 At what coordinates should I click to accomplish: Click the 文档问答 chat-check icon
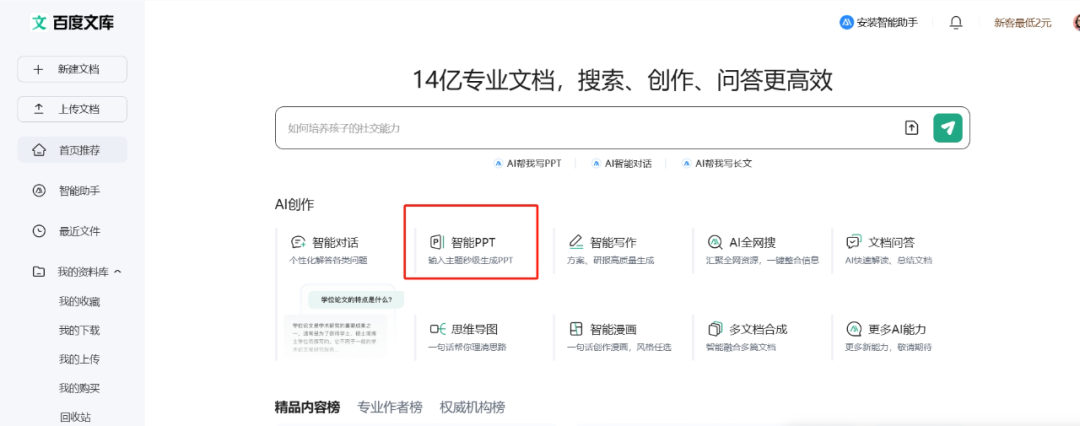[853, 243]
